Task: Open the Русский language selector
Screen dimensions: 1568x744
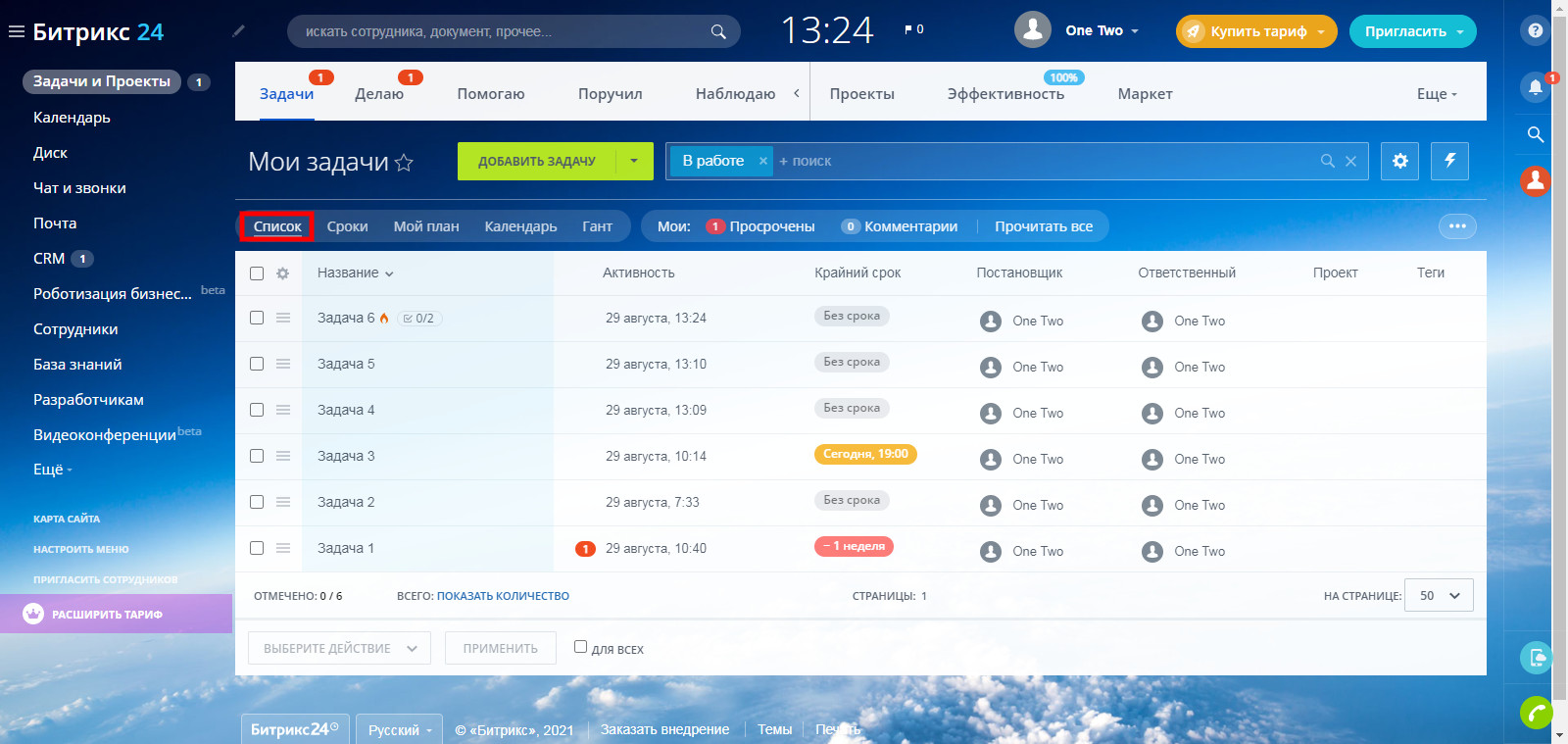Action: (400, 729)
